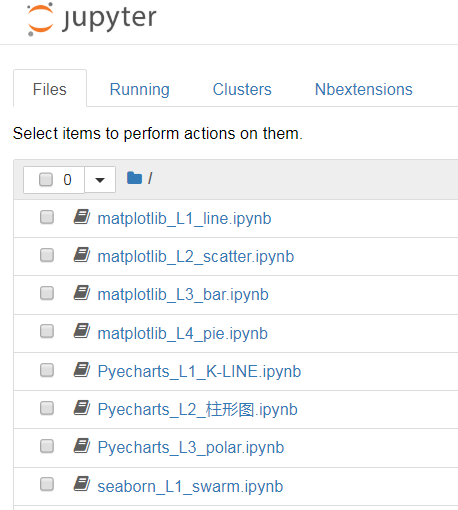The width and height of the screenshot is (458, 510).
Task: Click notebook icon beside Pyecharts_L3_polar.ipynb
Action: 82,446
